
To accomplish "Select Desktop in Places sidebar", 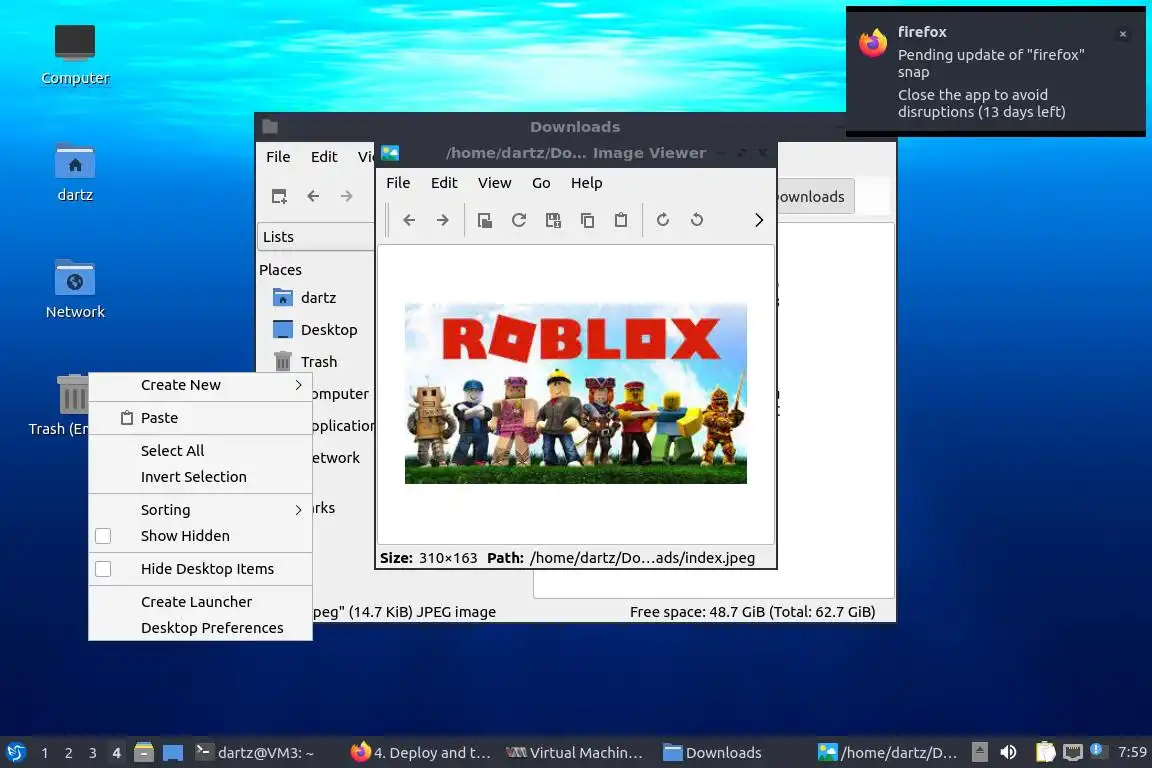I will point(316,329).
